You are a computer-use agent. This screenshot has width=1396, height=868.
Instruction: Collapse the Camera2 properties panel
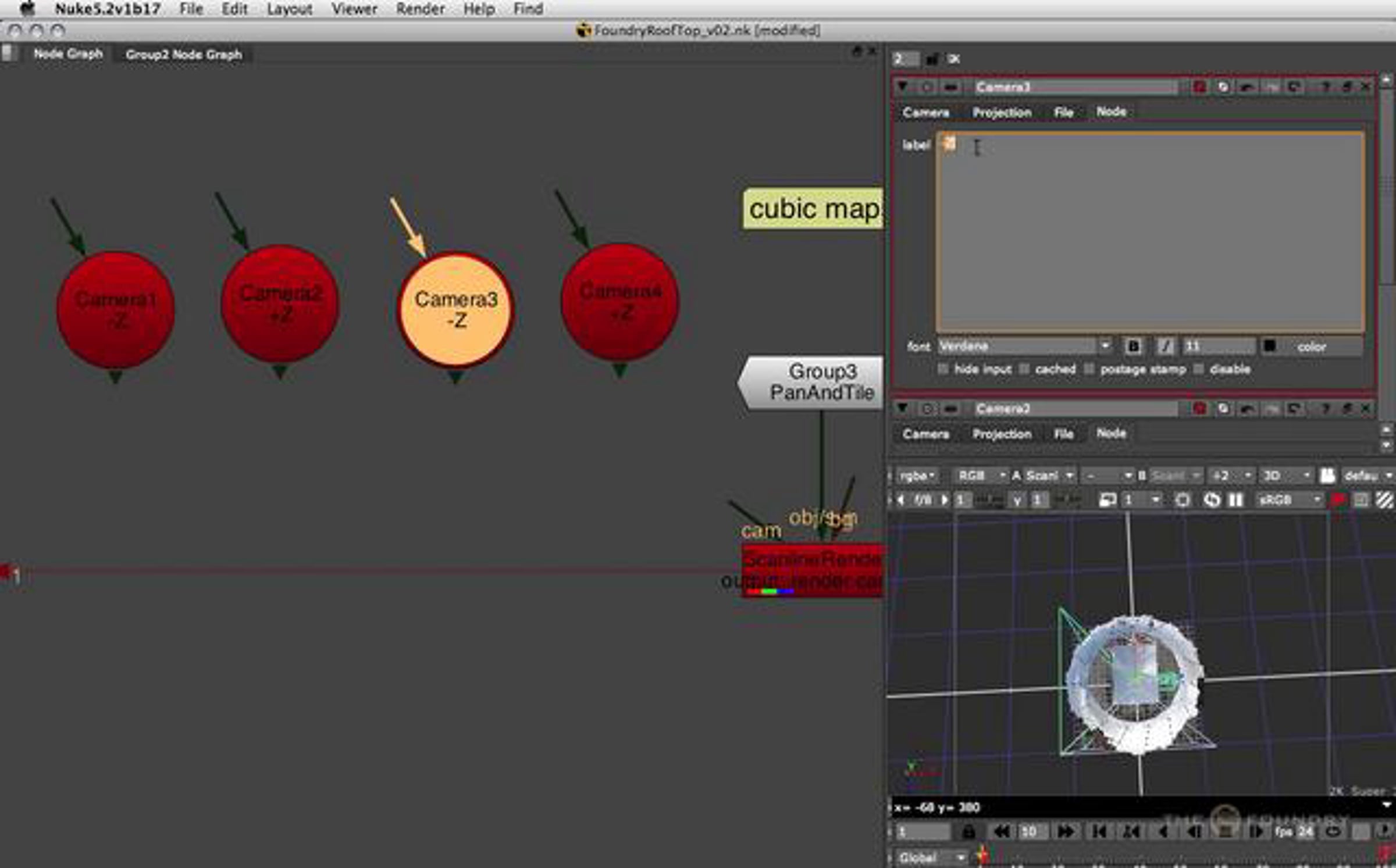click(x=903, y=408)
